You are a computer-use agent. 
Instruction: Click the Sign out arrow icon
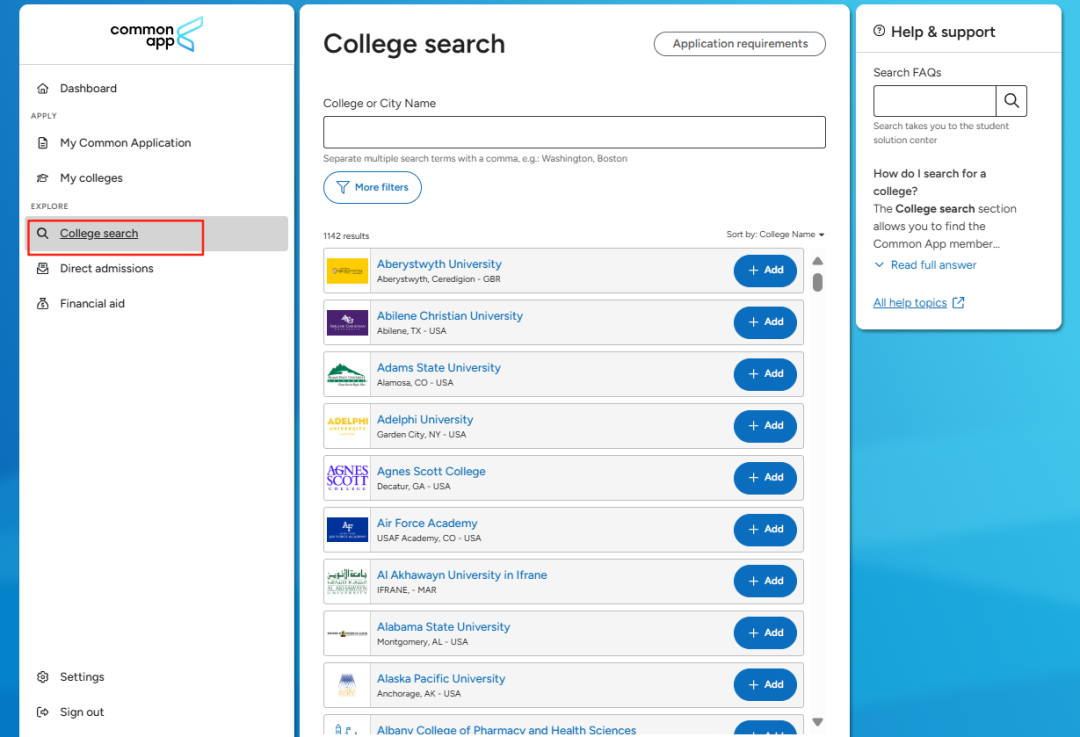pyautogui.click(x=42, y=712)
